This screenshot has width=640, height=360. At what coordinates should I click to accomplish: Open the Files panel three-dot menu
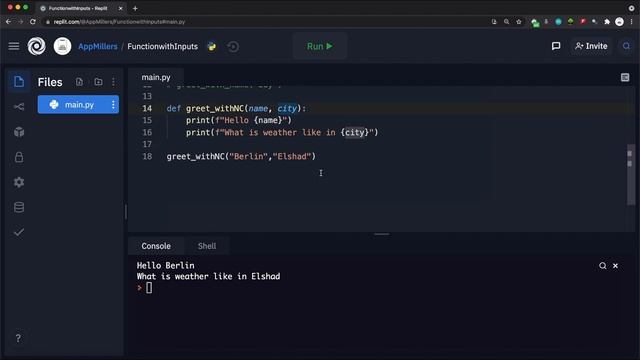[x=113, y=82]
